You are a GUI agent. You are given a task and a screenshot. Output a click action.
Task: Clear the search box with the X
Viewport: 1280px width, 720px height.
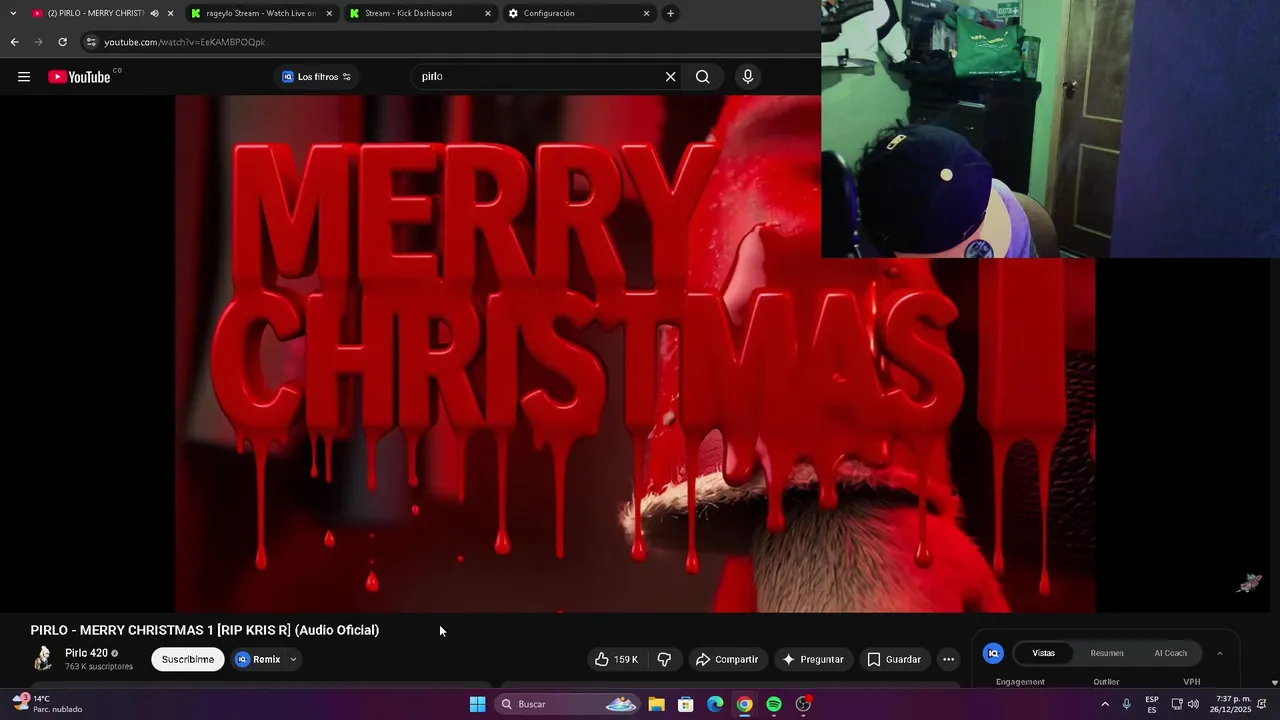670,77
